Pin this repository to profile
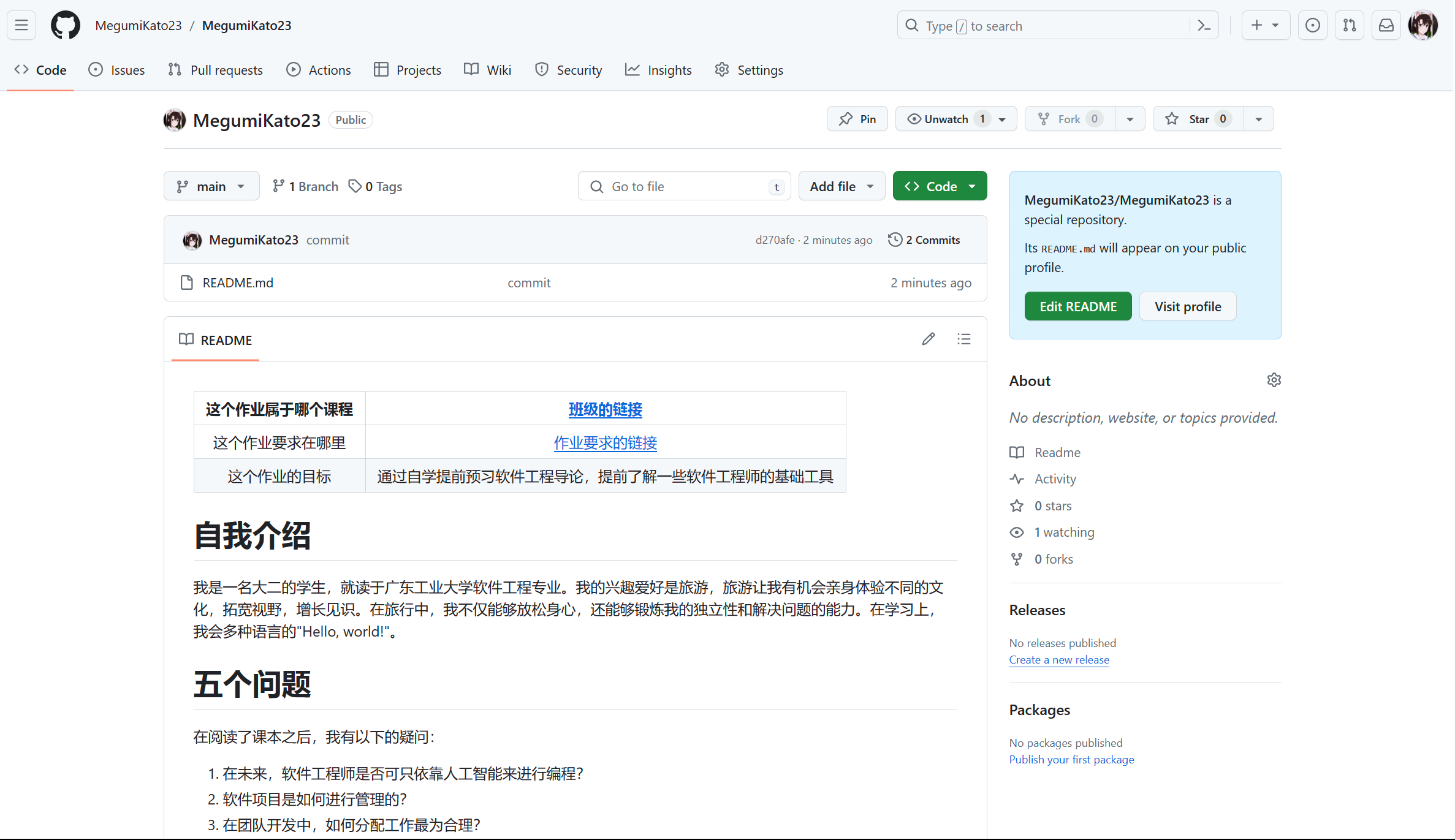 pyautogui.click(x=857, y=119)
